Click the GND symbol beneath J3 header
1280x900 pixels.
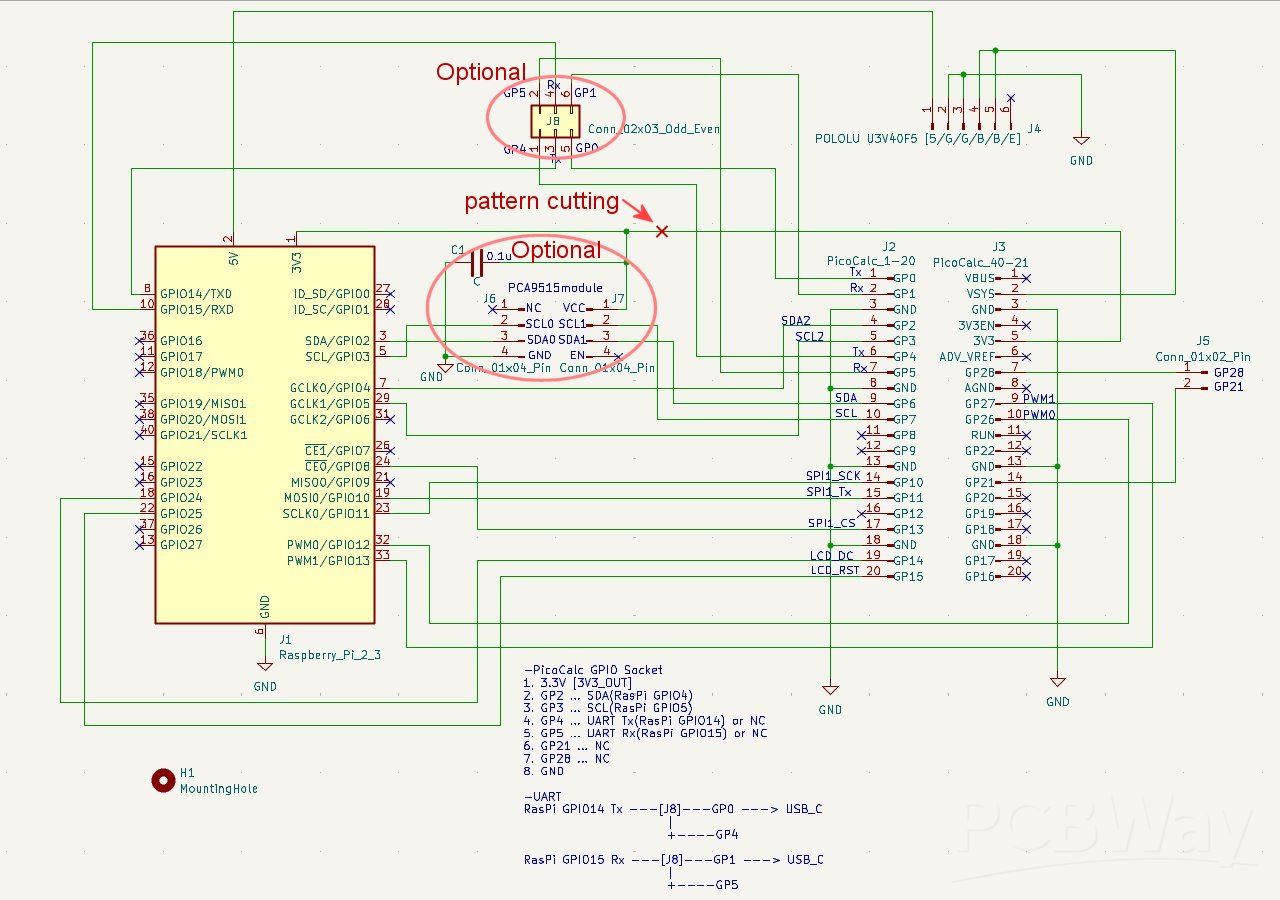pos(1058,682)
